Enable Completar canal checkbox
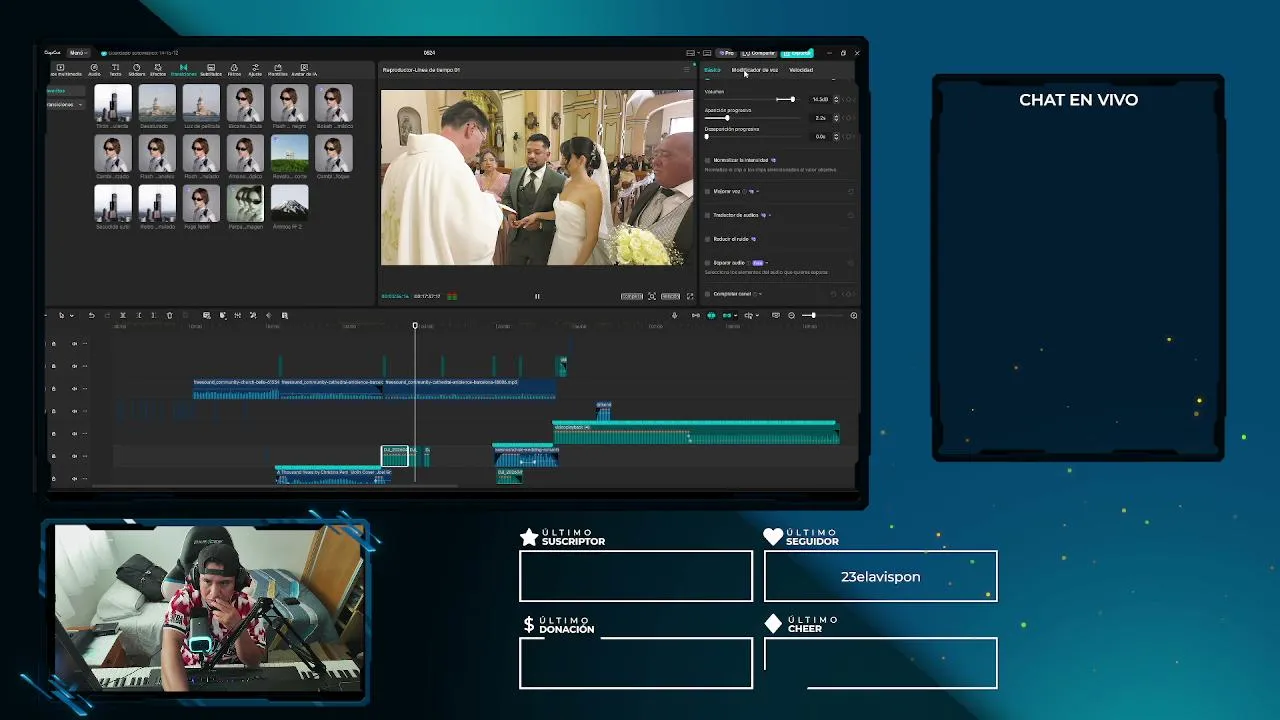Image resolution: width=1280 pixels, height=720 pixels. pos(708,294)
